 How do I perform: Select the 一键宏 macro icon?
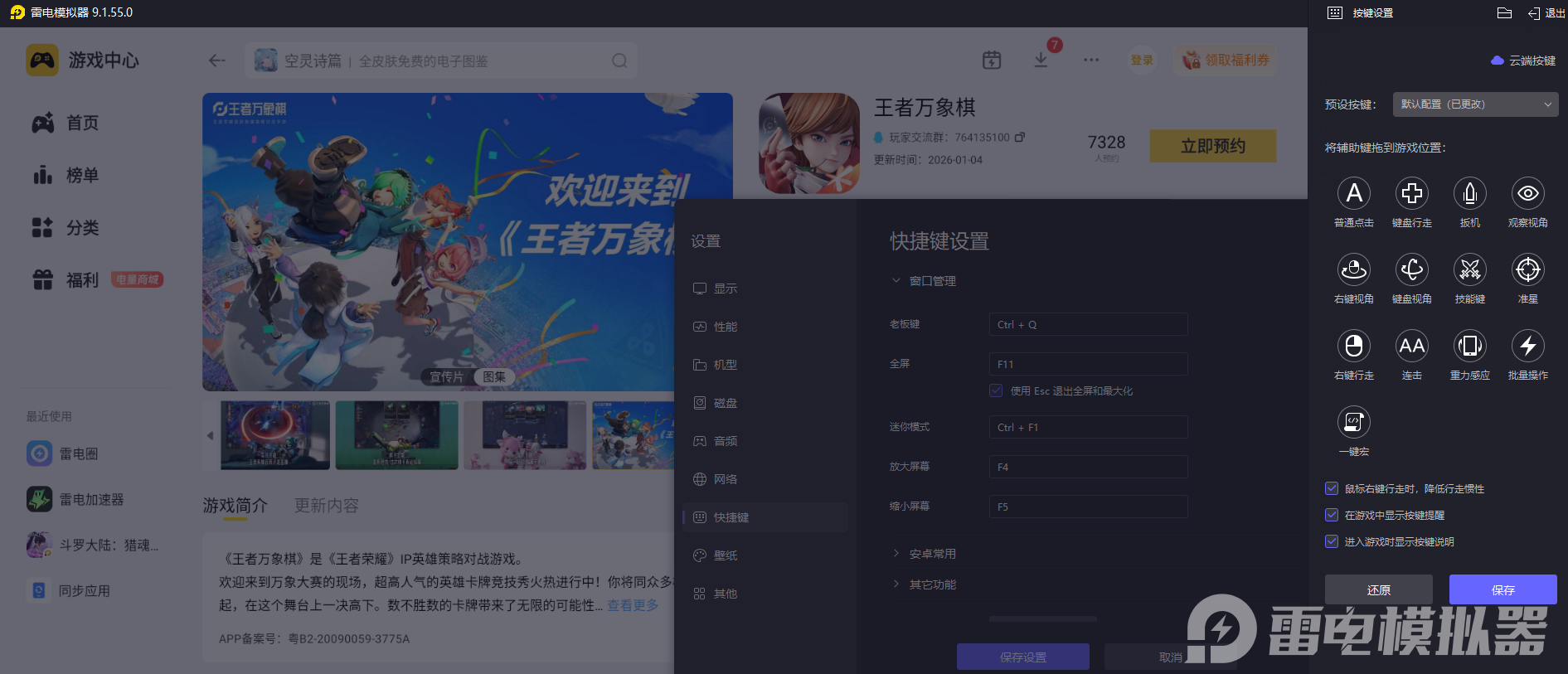click(1354, 422)
